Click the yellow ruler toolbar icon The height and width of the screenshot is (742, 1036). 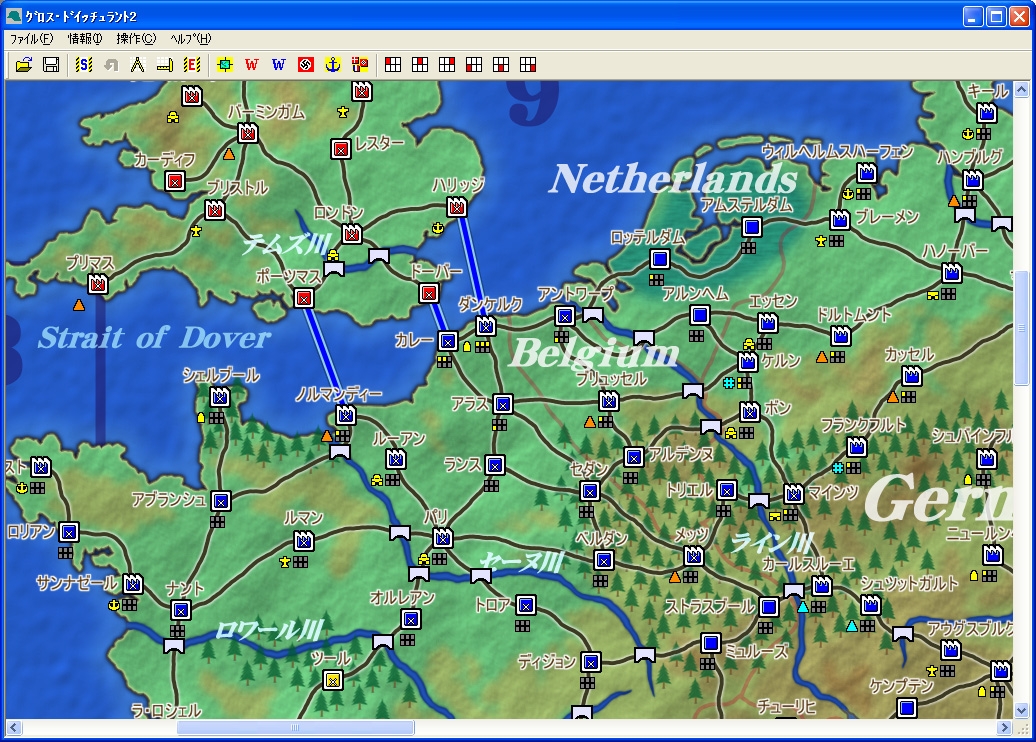coord(165,65)
